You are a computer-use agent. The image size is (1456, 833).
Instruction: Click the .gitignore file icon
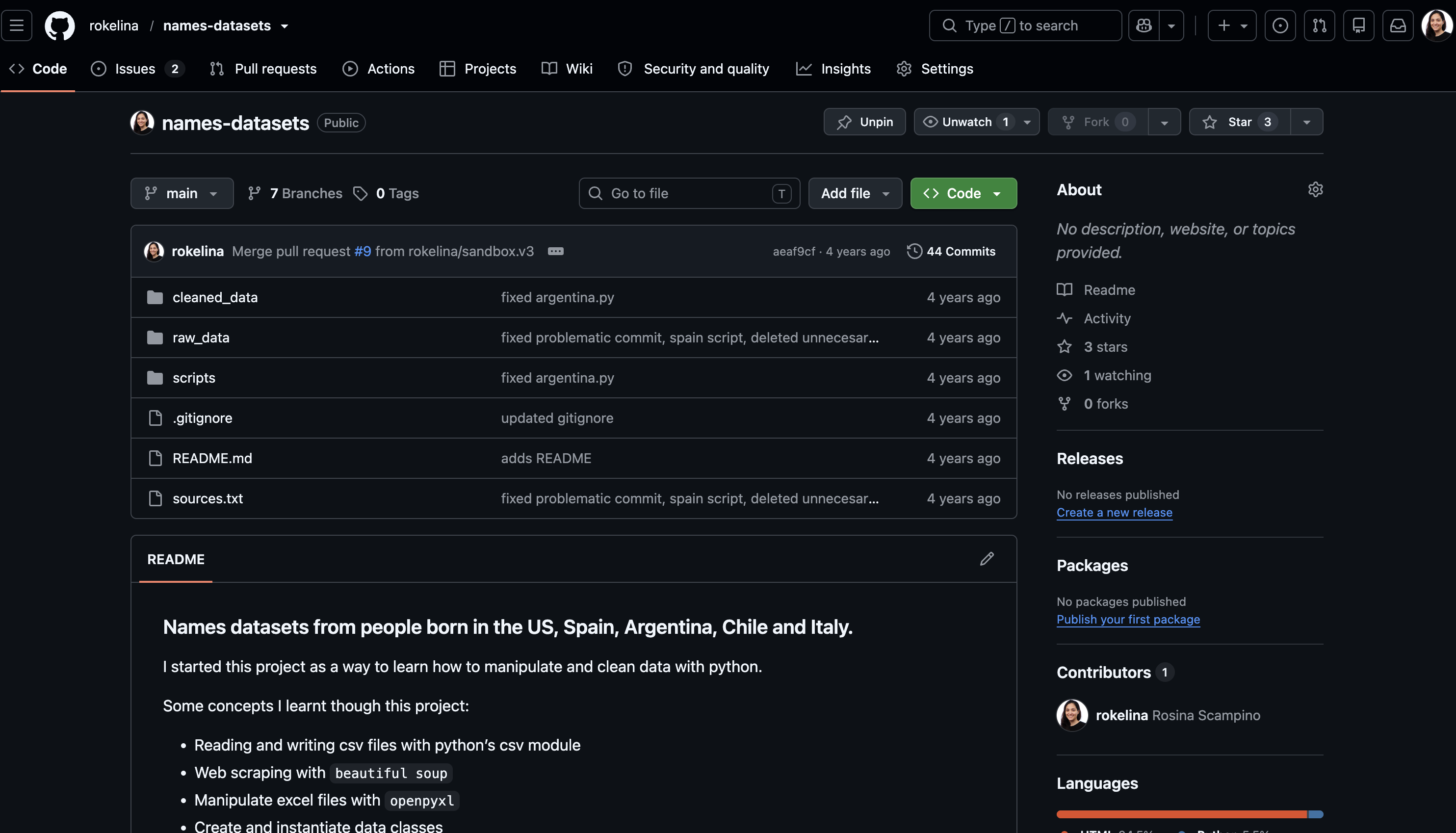[155, 418]
